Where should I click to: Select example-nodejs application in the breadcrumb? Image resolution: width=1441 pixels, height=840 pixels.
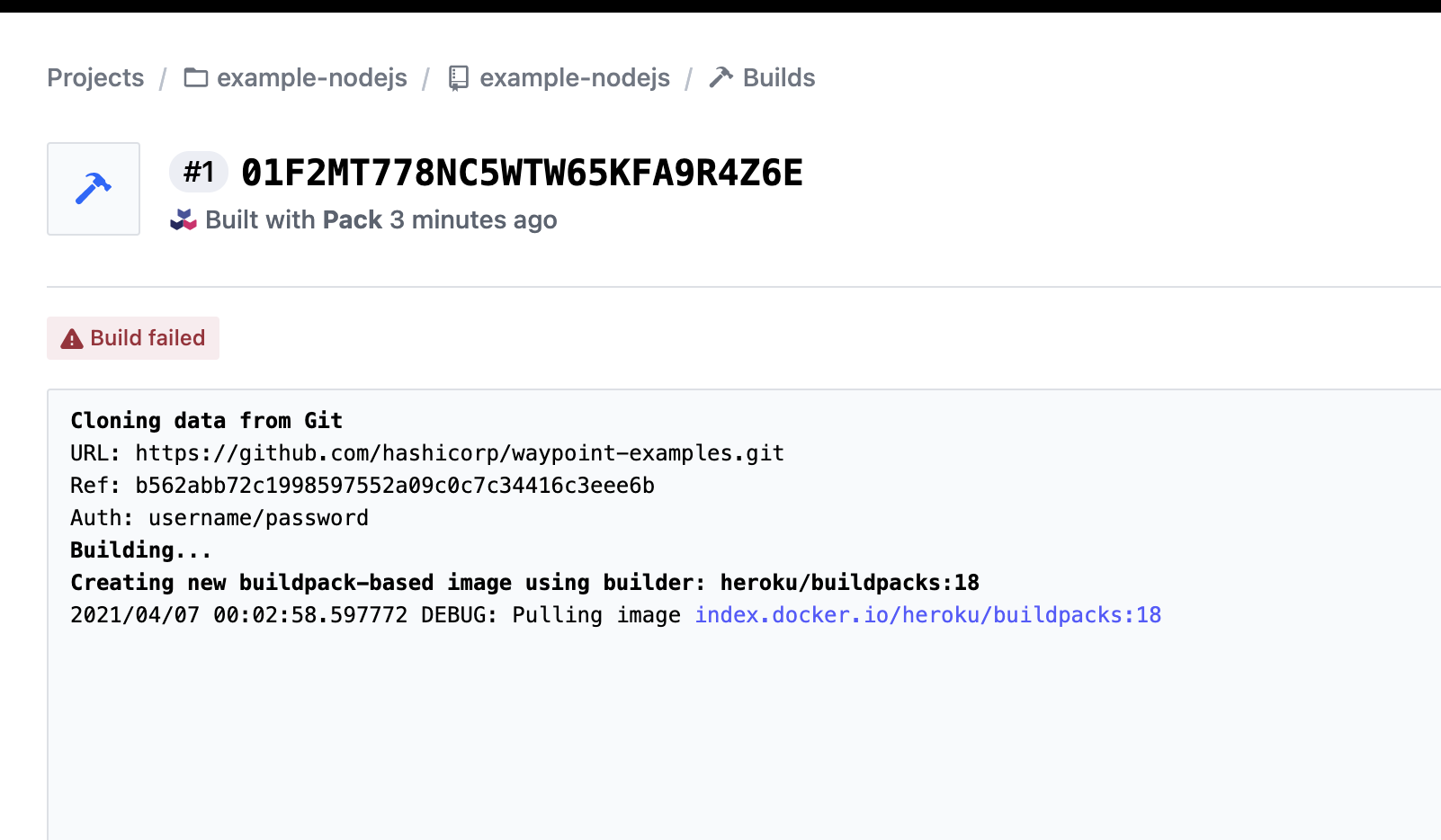point(575,77)
